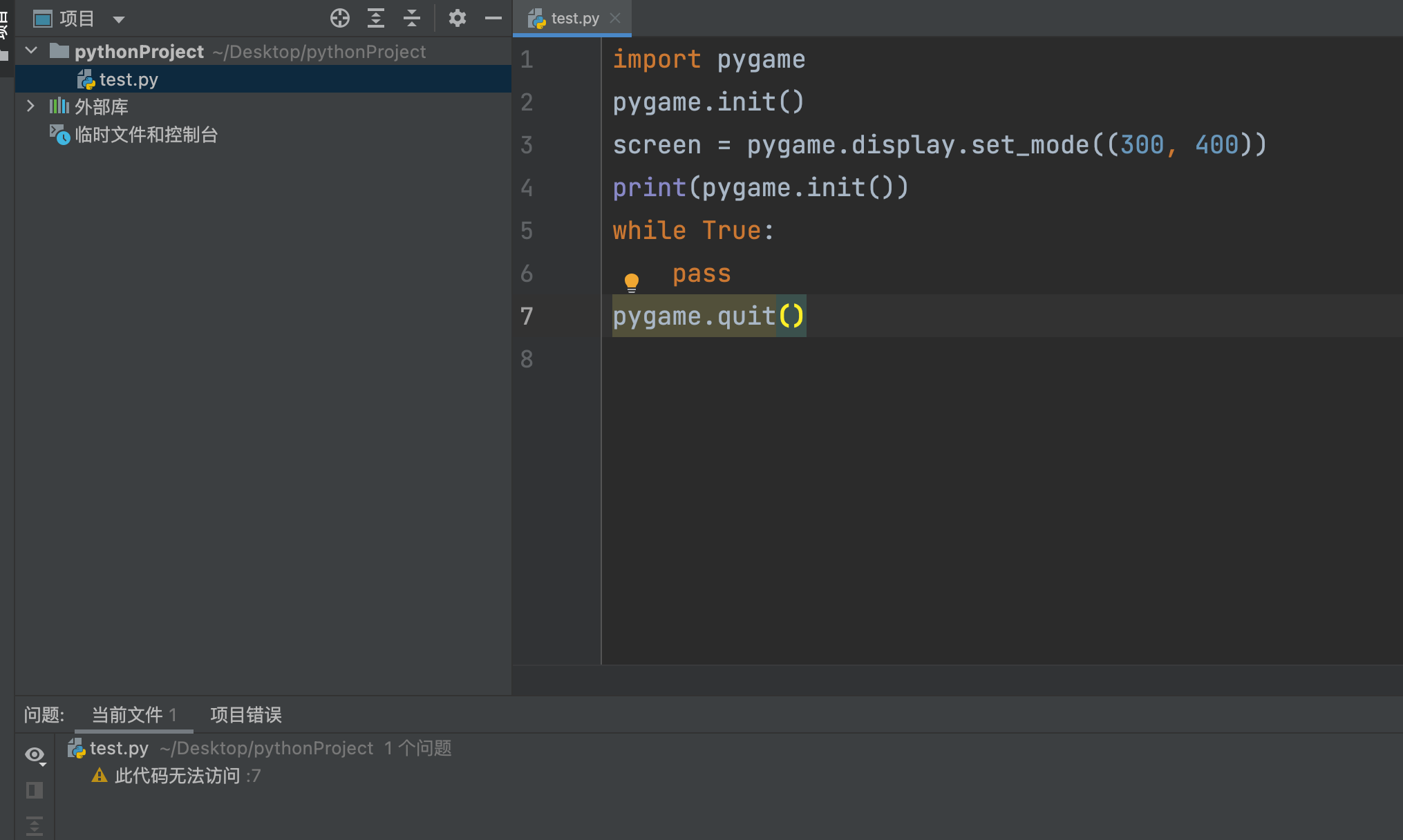Screen dimensions: 1403x840
Task: Open project panel settings gear
Action: coord(457,18)
